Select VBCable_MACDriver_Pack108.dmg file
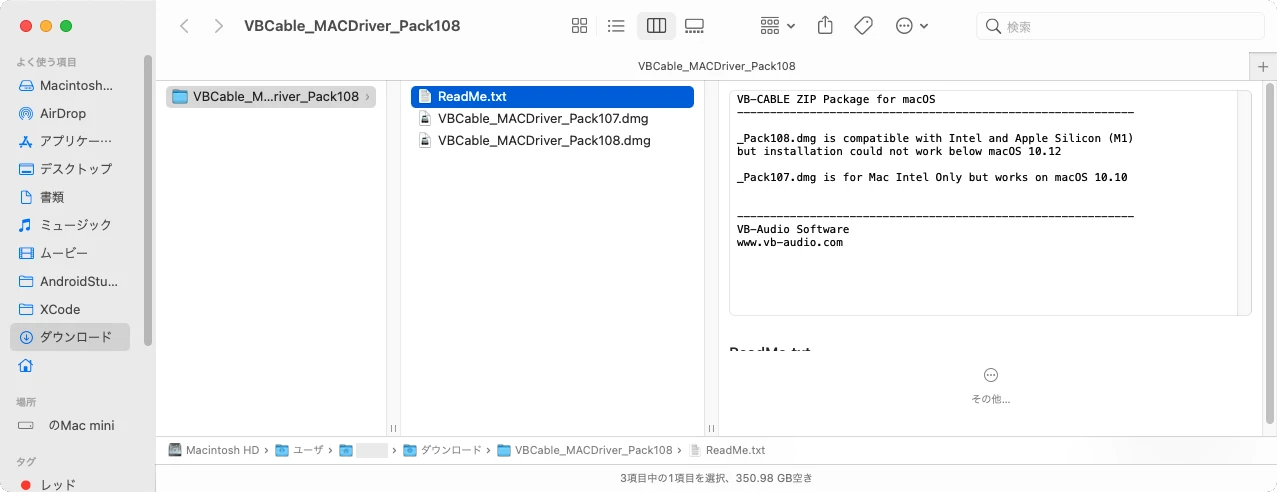The width and height of the screenshot is (1277, 492). point(552,140)
